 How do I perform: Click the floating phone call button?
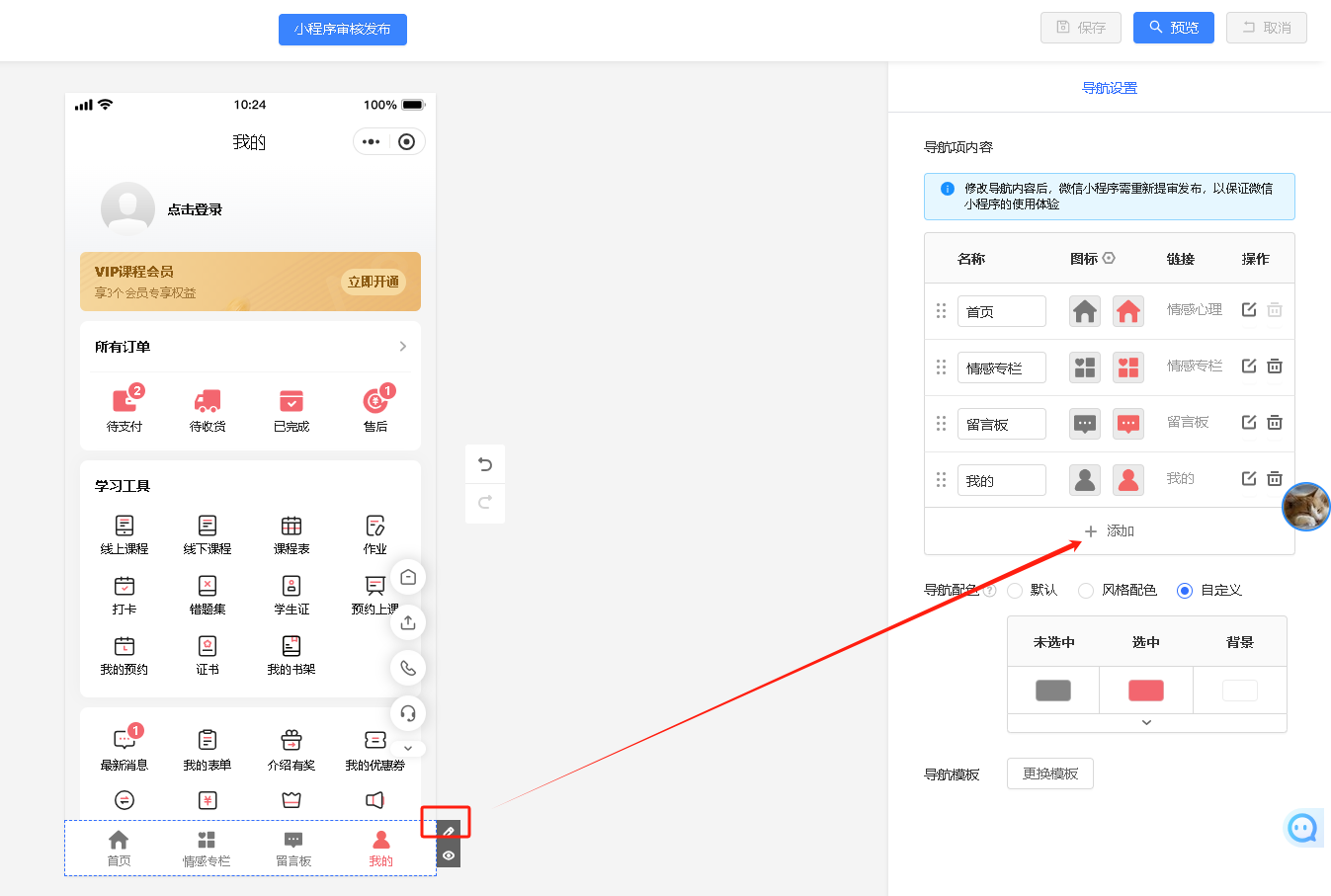[408, 668]
